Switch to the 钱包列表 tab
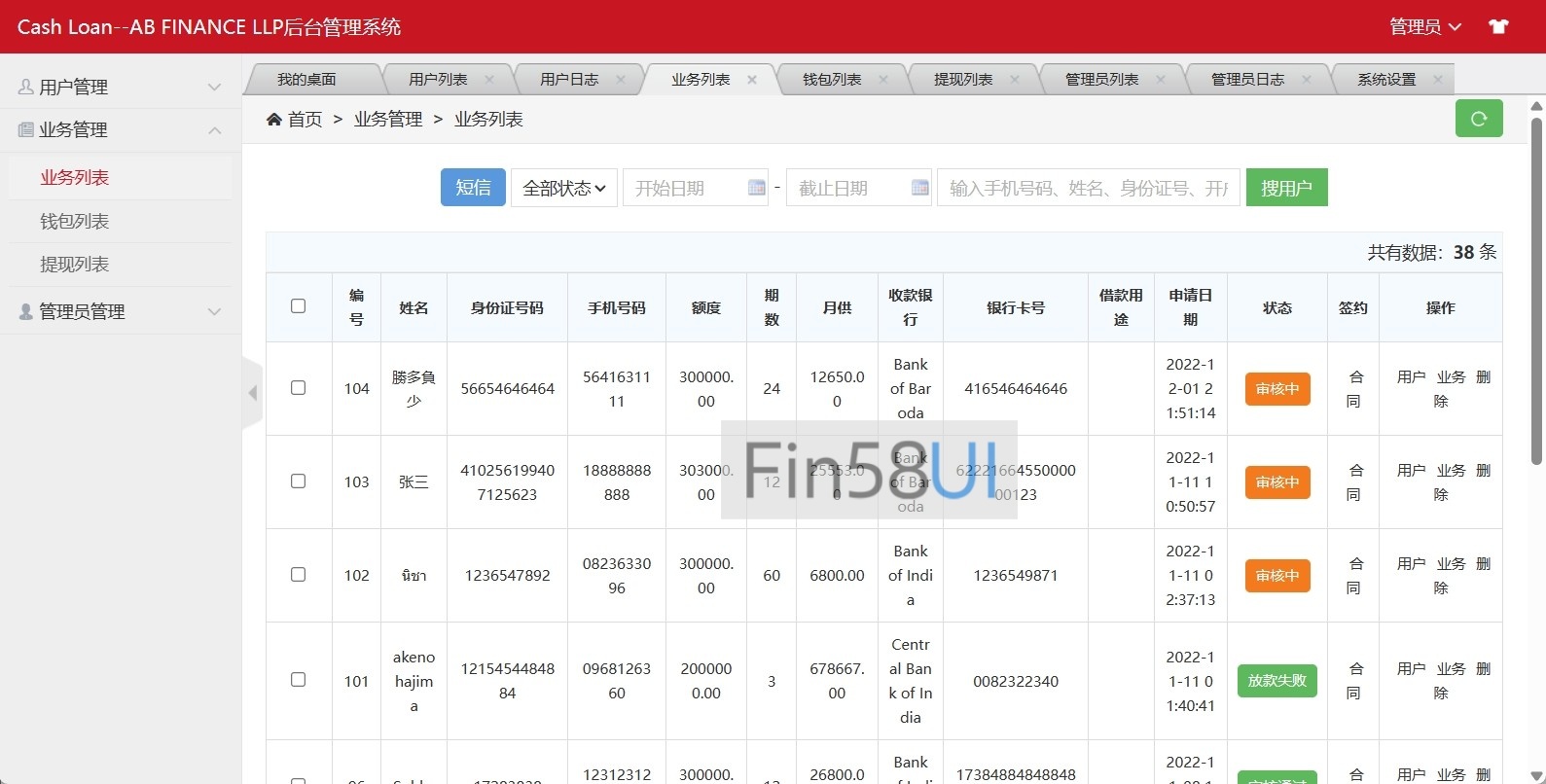1546x784 pixels. click(832, 80)
